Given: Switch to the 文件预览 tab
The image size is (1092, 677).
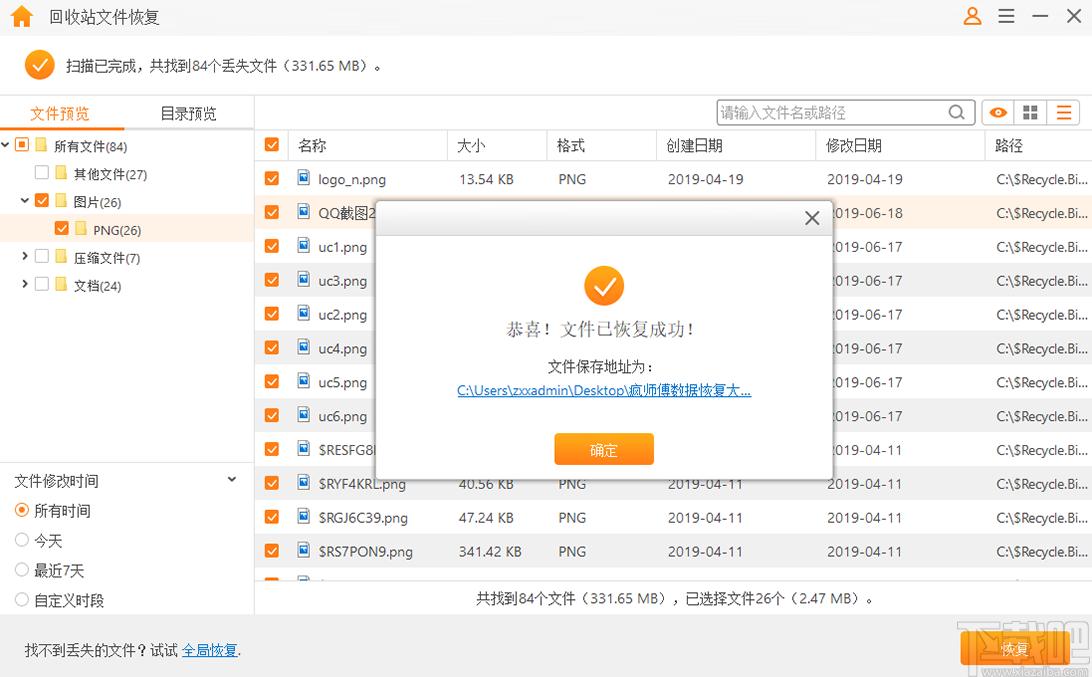Looking at the screenshot, I should [x=60, y=114].
